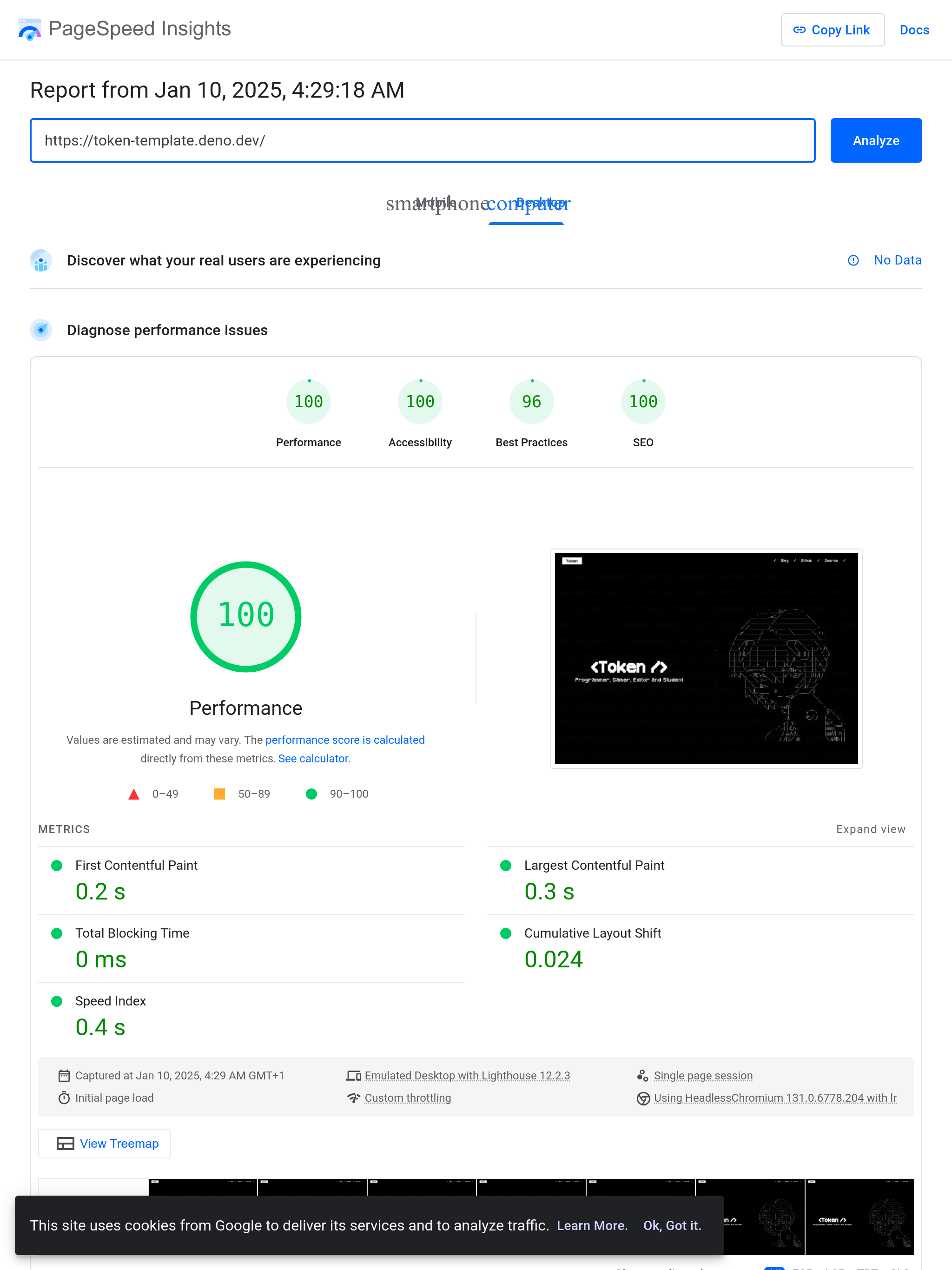Jump to SEO score gauge

tap(643, 401)
